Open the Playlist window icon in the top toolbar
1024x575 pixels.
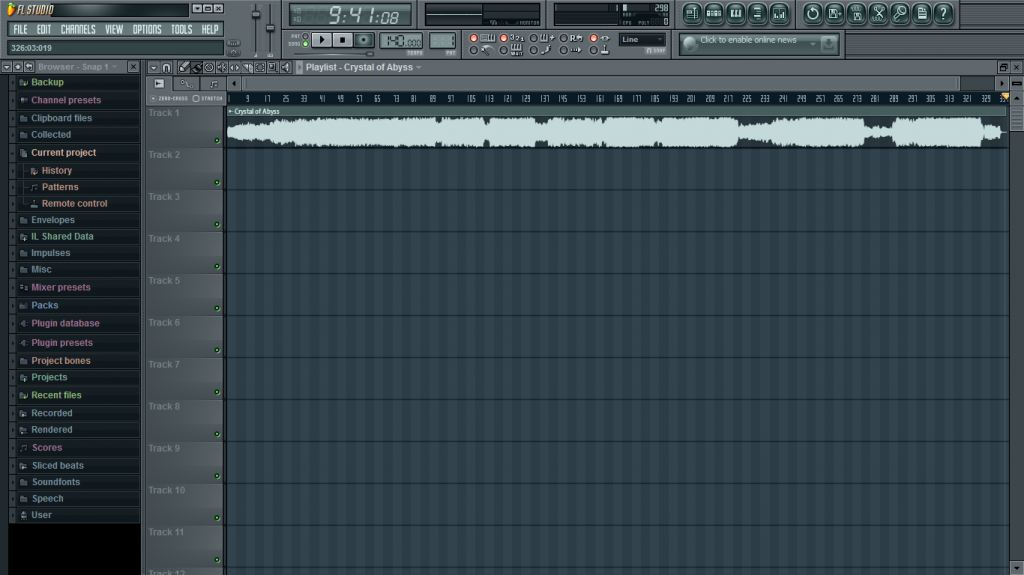692,13
